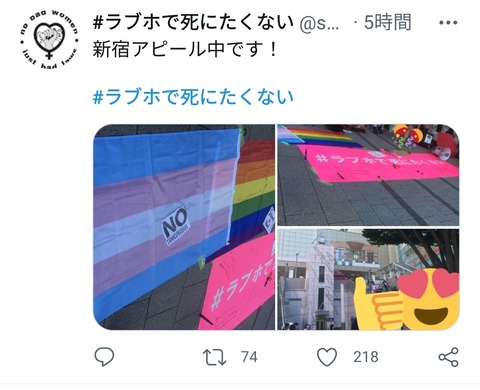View the 218 likes count

click(x=366, y=357)
